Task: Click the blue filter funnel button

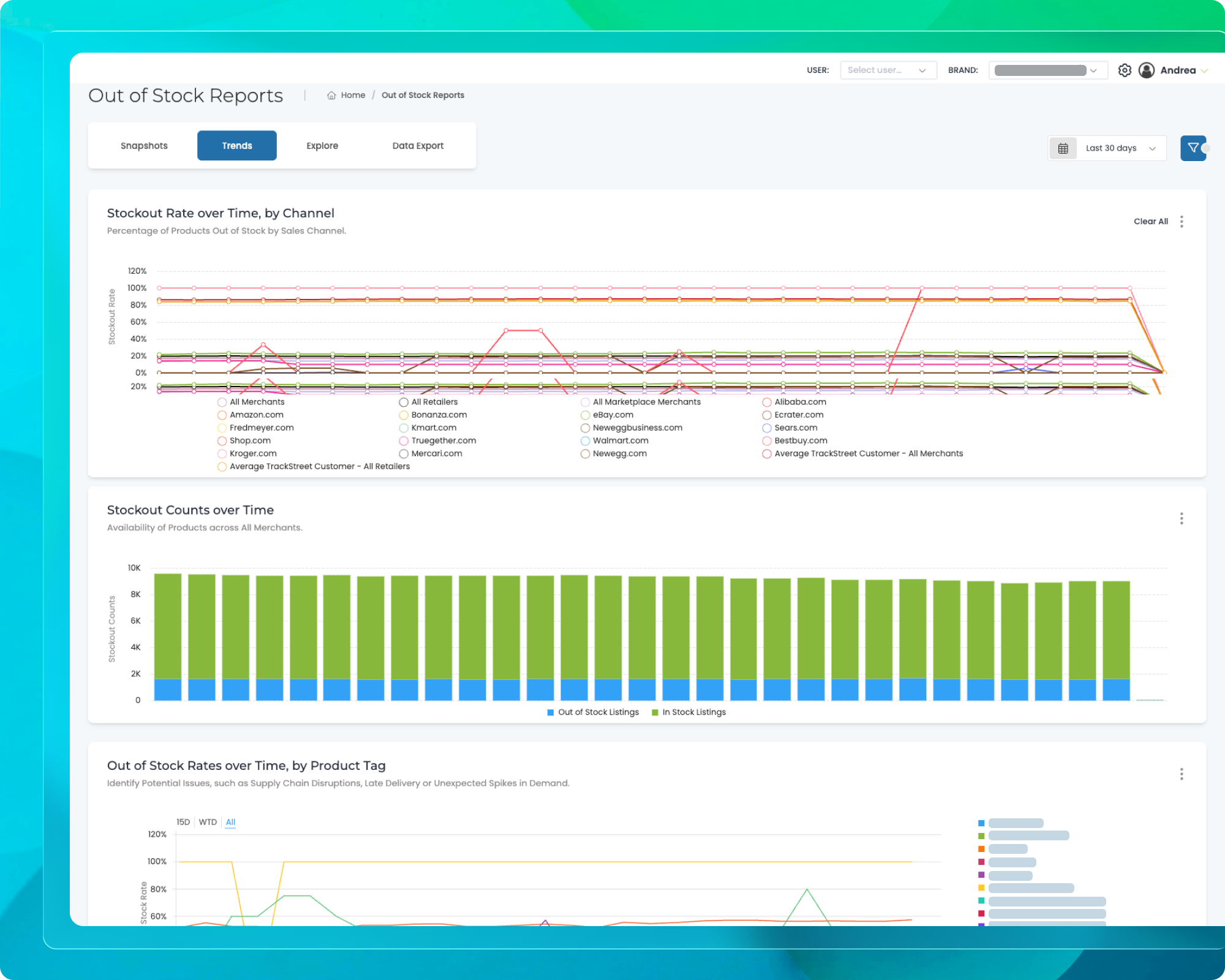Action: 1193,148
